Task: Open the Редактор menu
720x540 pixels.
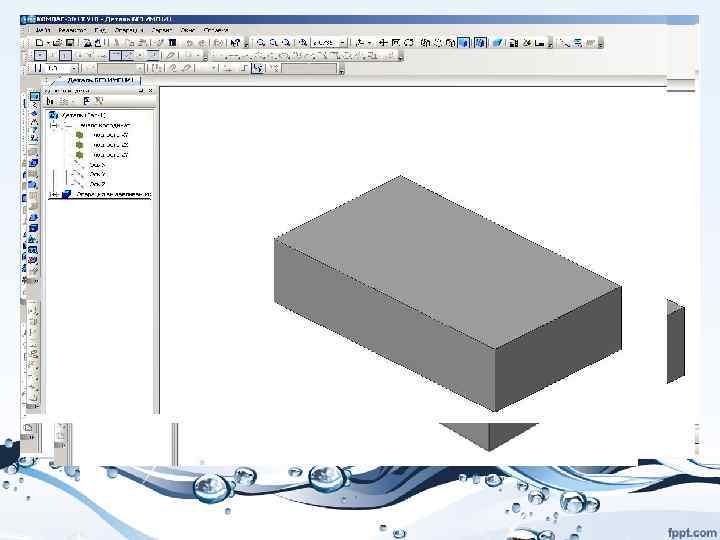Action: click(72, 30)
